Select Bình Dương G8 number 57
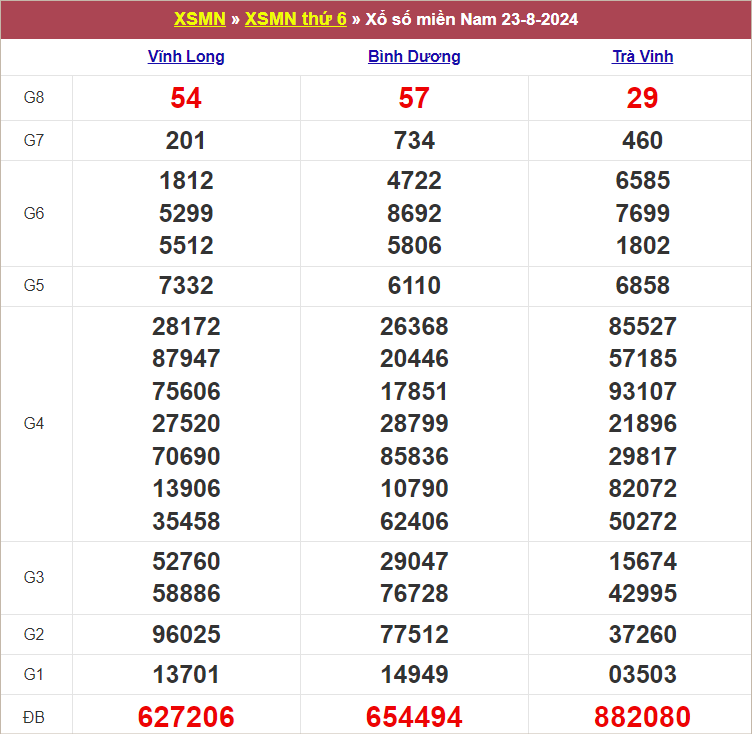This screenshot has height=734, width=752. [x=414, y=98]
